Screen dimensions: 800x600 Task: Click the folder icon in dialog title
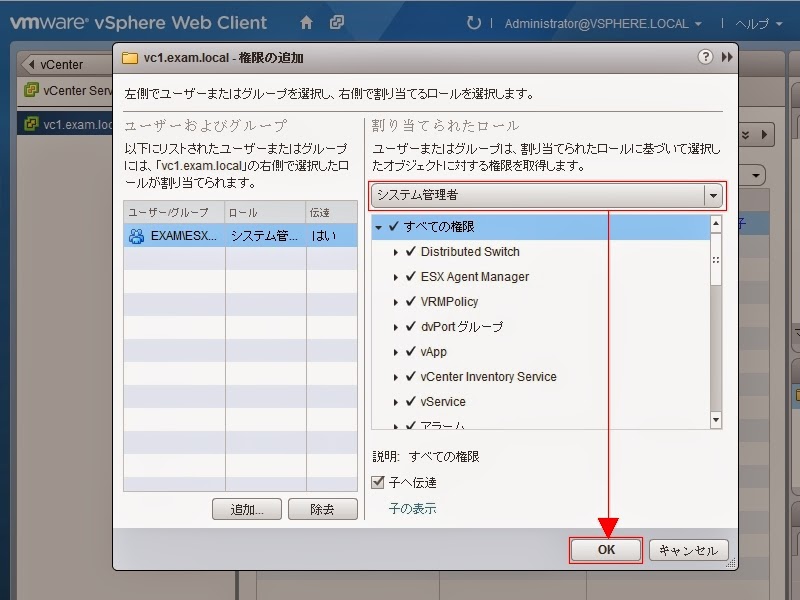[x=130, y=58]
